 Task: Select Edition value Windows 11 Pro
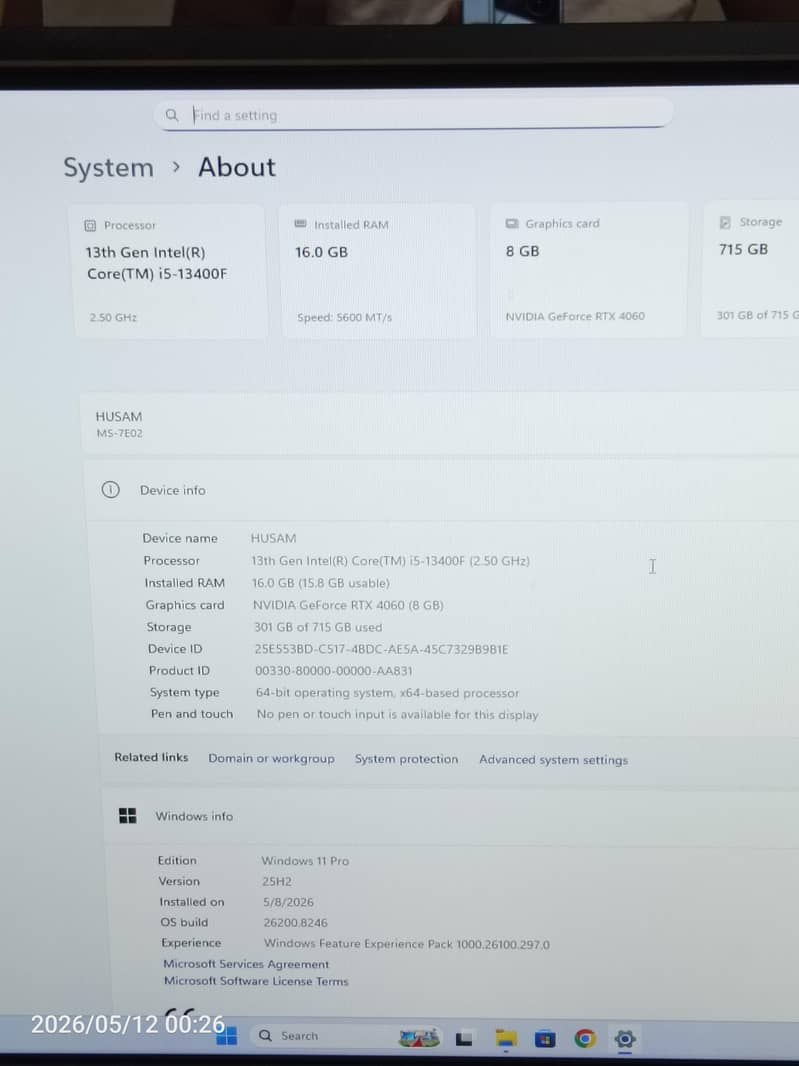point(305,861)
